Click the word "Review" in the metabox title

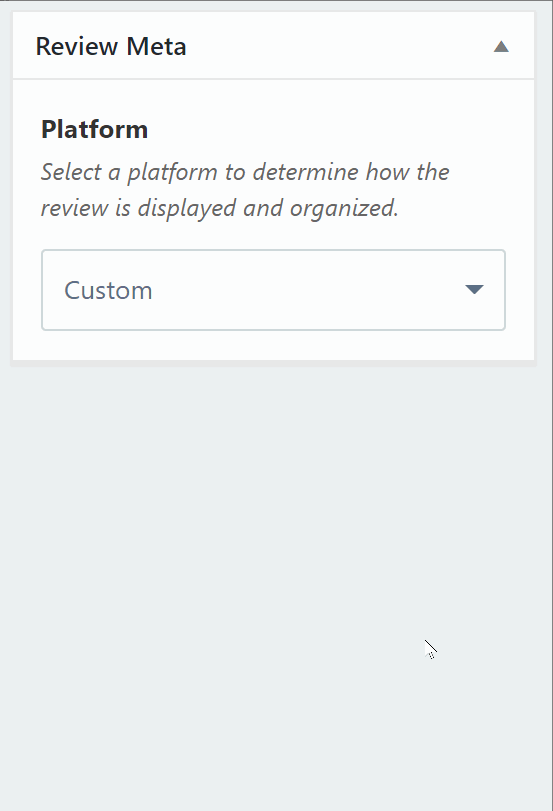77,46
